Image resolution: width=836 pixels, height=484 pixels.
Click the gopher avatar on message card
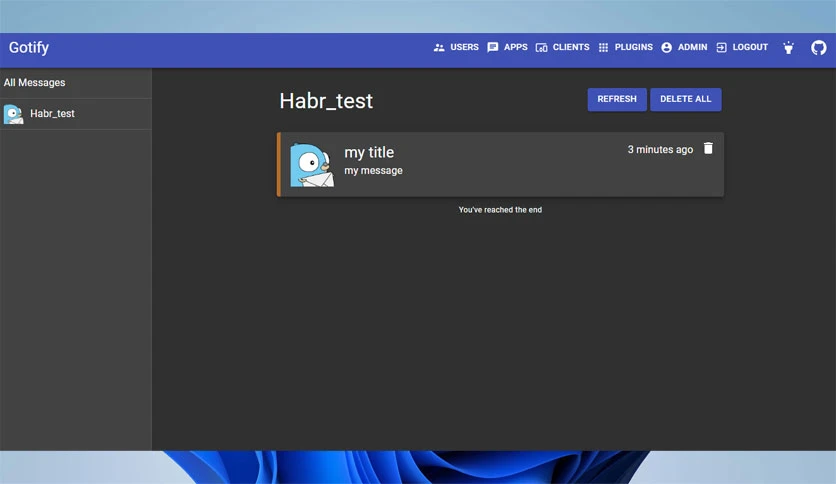312,165
